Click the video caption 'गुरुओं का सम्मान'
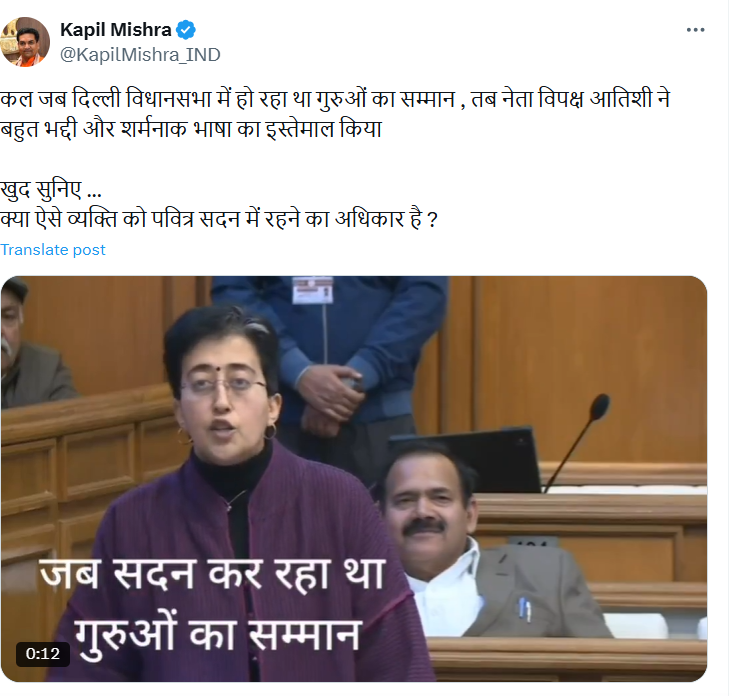The image size is (732, 696). tap(218, 636)
